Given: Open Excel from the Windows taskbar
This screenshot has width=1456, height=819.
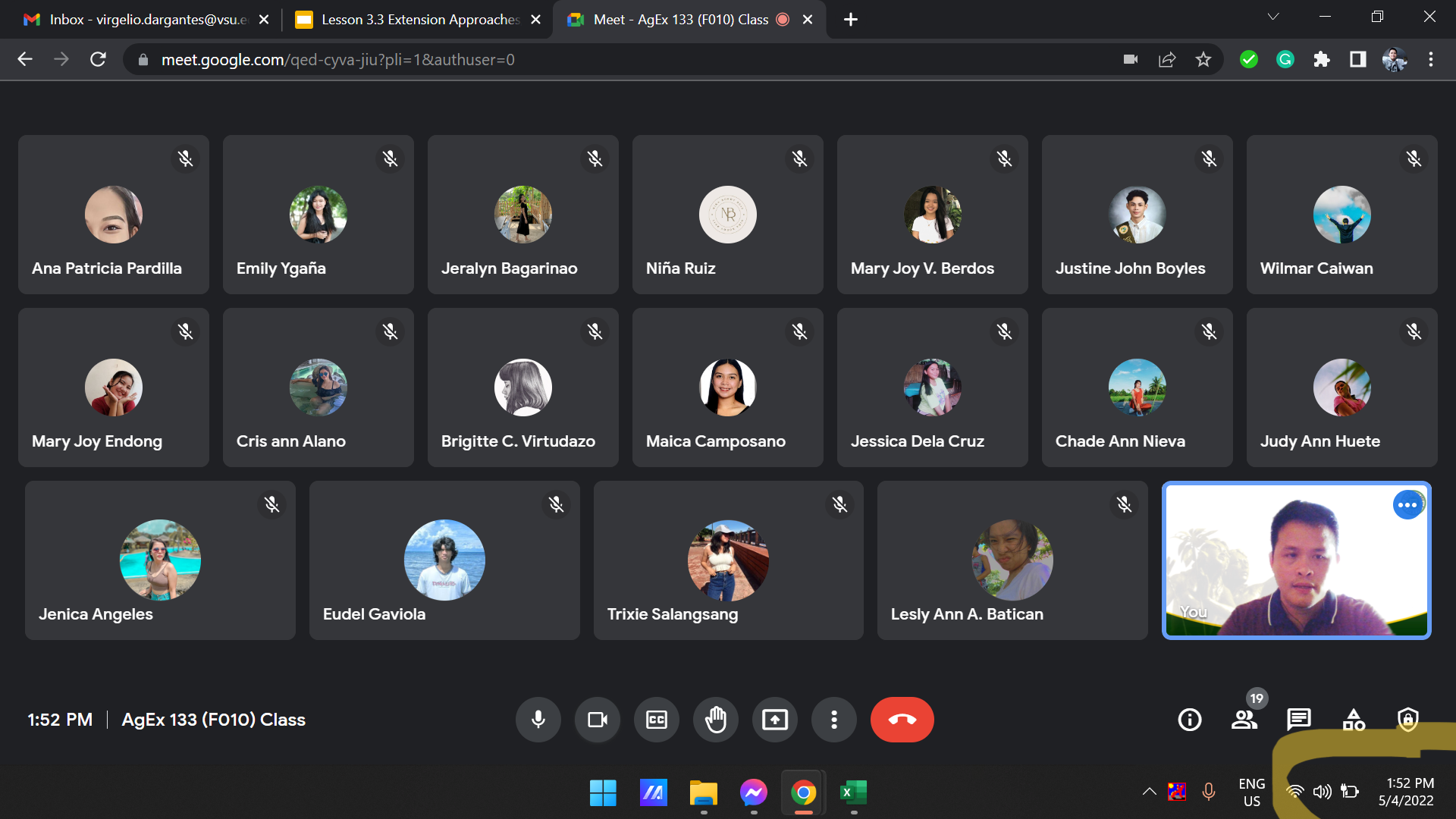Looking at the screenshot, I should (x=853, y=793).
